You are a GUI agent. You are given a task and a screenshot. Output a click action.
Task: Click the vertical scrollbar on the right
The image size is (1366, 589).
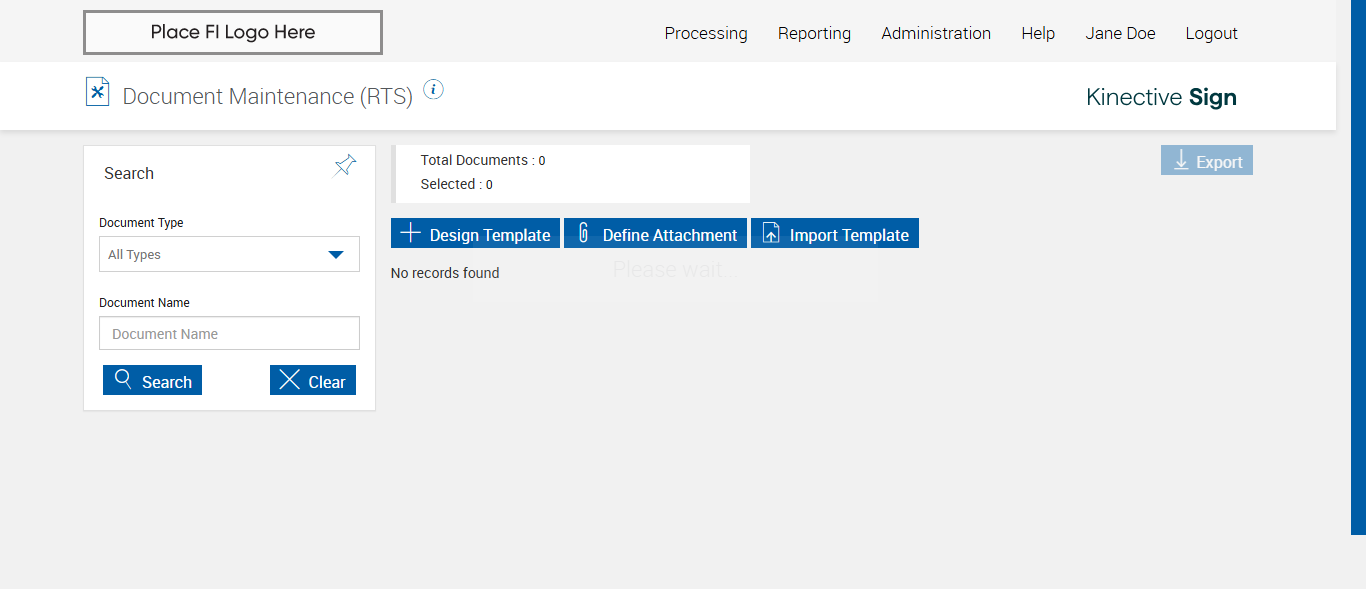(1358, 267)
